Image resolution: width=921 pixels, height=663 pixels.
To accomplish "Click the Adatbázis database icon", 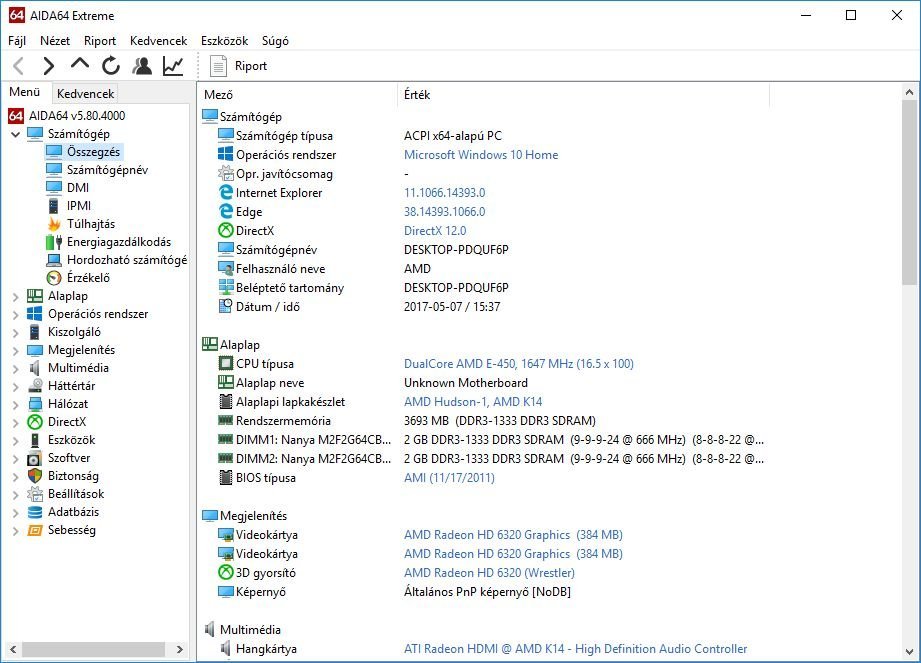I will (35, 512).
